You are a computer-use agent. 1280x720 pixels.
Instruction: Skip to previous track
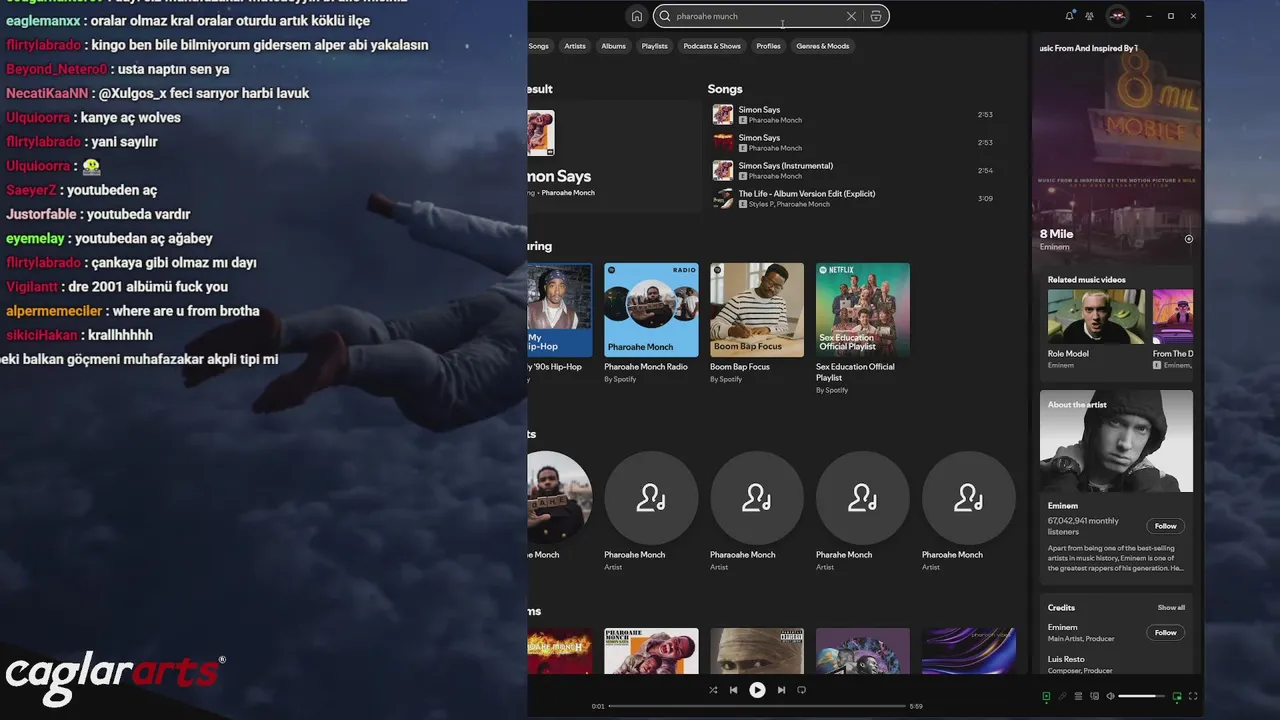point(734,690)
